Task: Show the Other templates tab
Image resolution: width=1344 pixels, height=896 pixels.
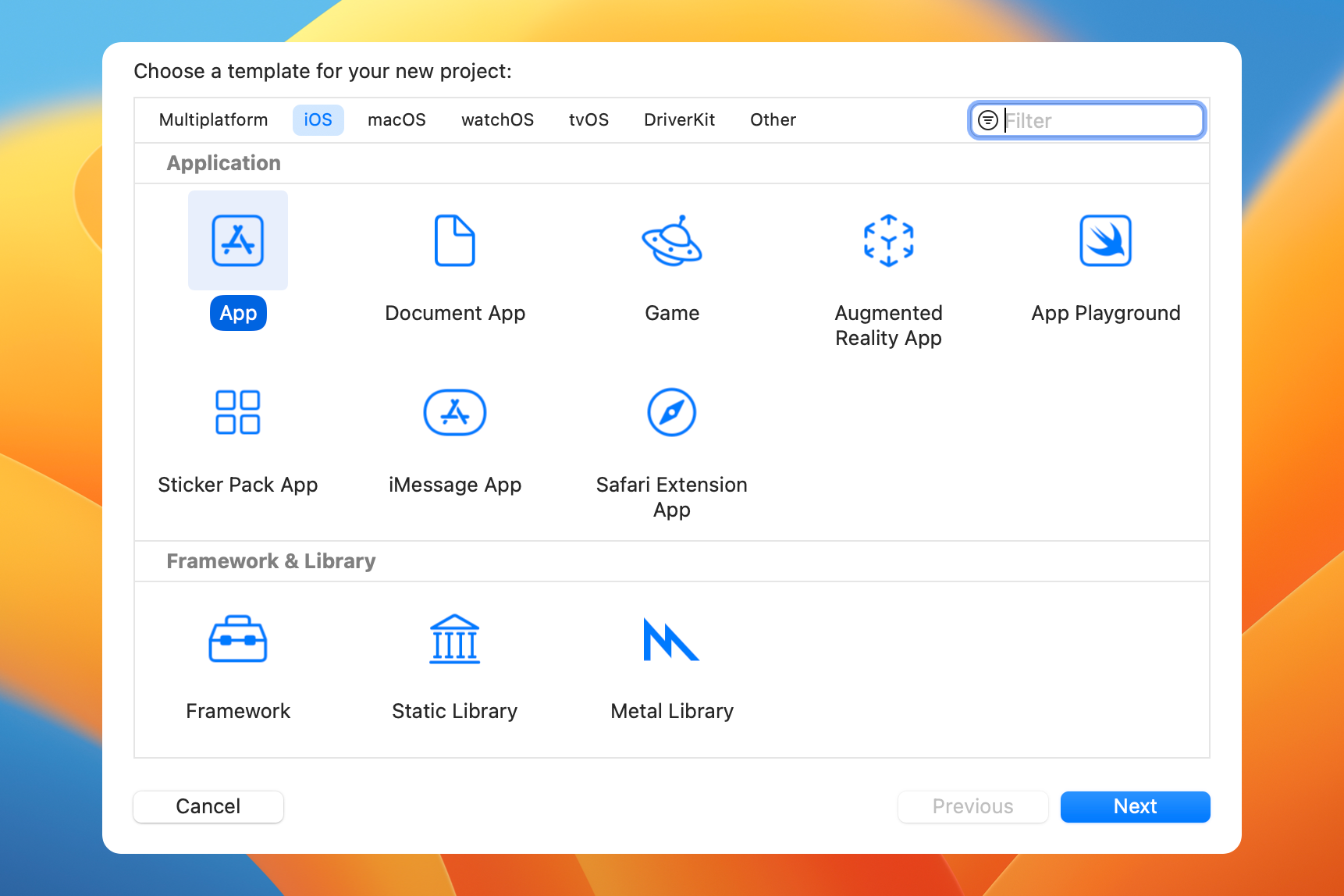Action: (773, 120)
